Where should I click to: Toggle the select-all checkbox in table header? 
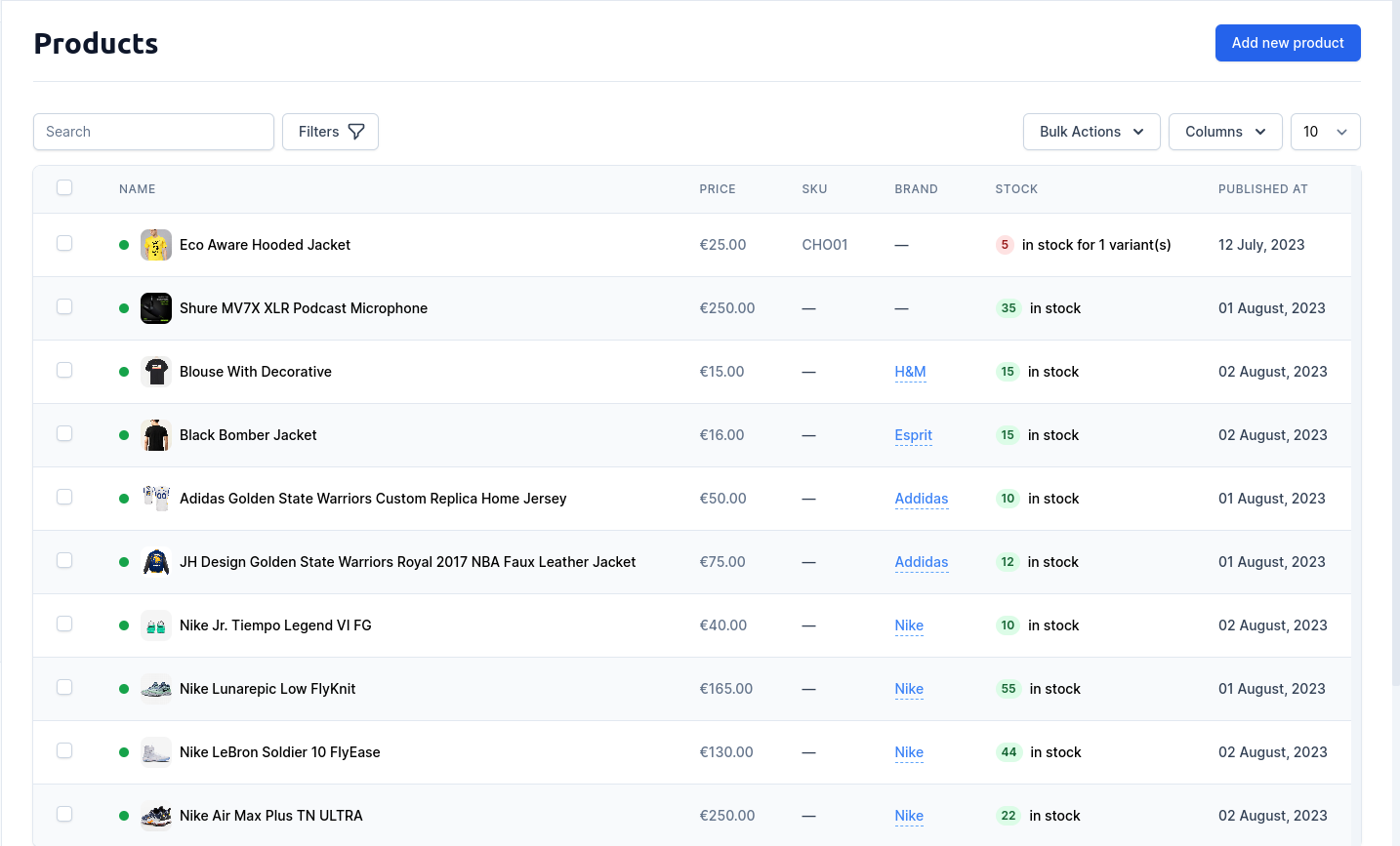pyautogui.click(x=64, y=187)
